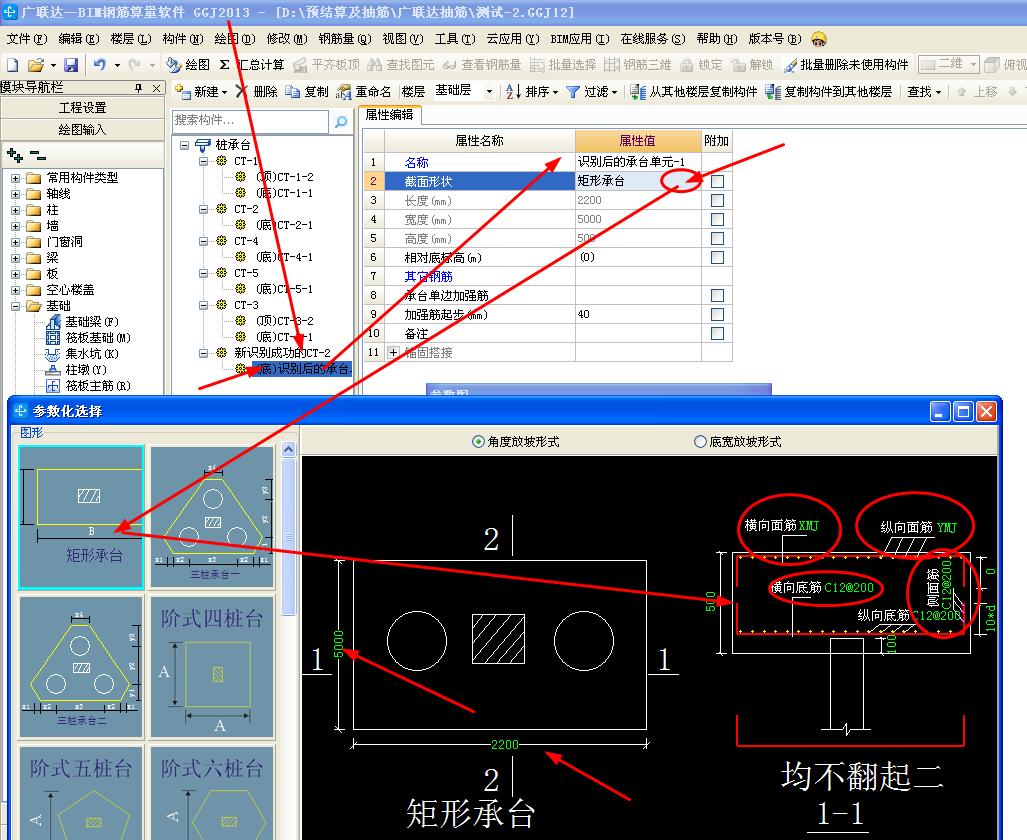Click the 绘图输入 panel button
This screenshot has width=1027, height=840.
pyautogui.click(x=83, y=130)
